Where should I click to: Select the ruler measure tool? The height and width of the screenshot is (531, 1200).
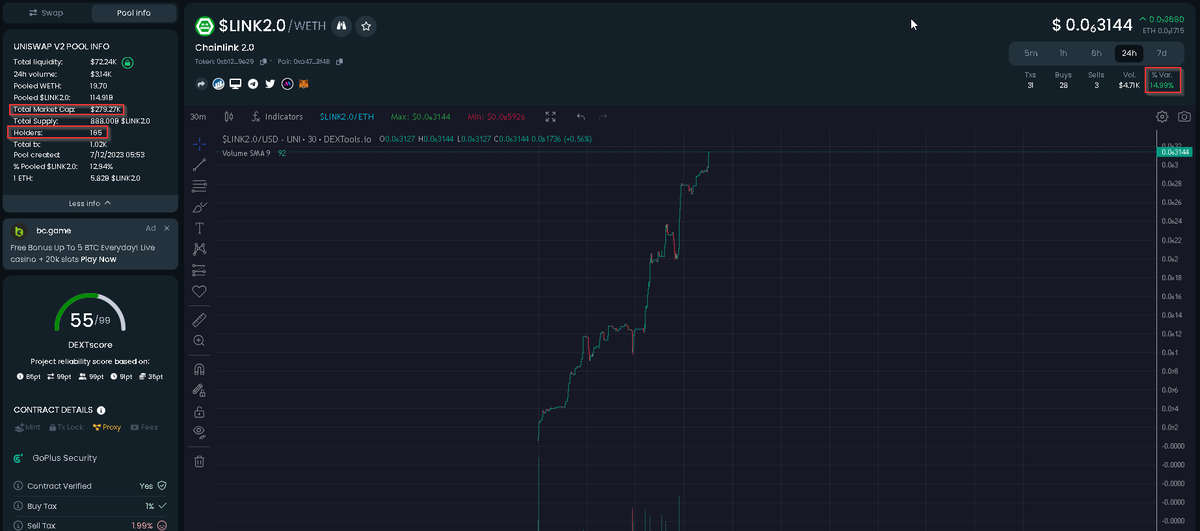tap(199, 320)
